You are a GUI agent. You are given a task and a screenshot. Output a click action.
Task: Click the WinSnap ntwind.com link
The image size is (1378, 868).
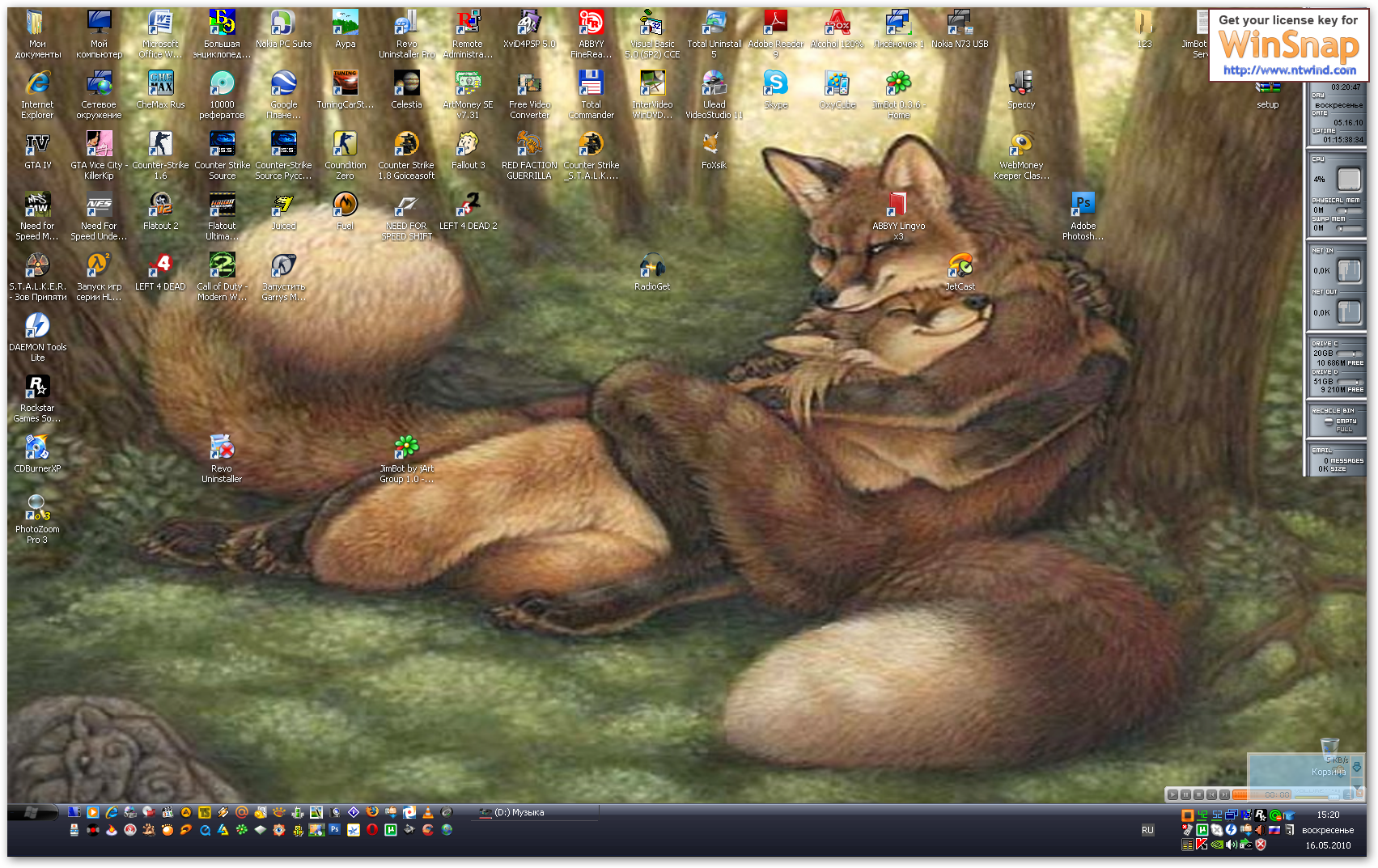click(x=1289, y=70)
